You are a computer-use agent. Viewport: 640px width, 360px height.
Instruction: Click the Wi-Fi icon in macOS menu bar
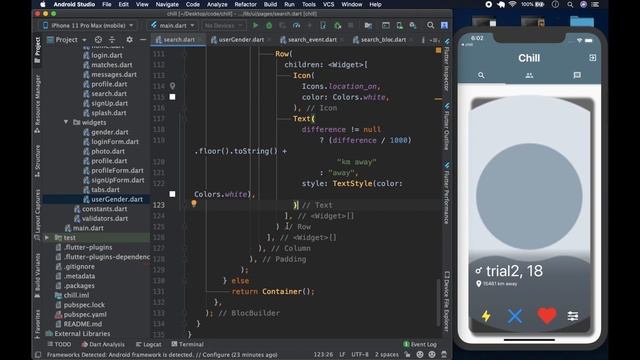point(513,4)
